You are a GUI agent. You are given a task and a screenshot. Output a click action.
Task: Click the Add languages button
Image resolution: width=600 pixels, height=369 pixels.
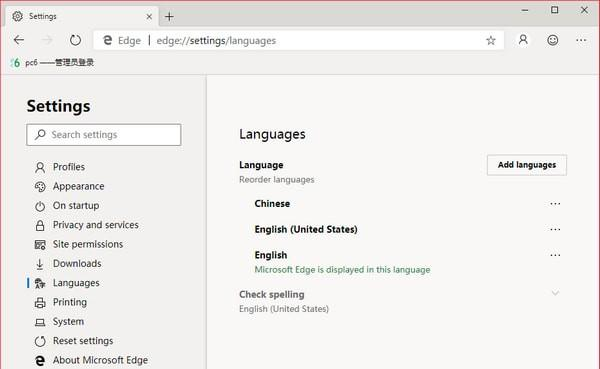pyautogui.click(x=527, y=165)
